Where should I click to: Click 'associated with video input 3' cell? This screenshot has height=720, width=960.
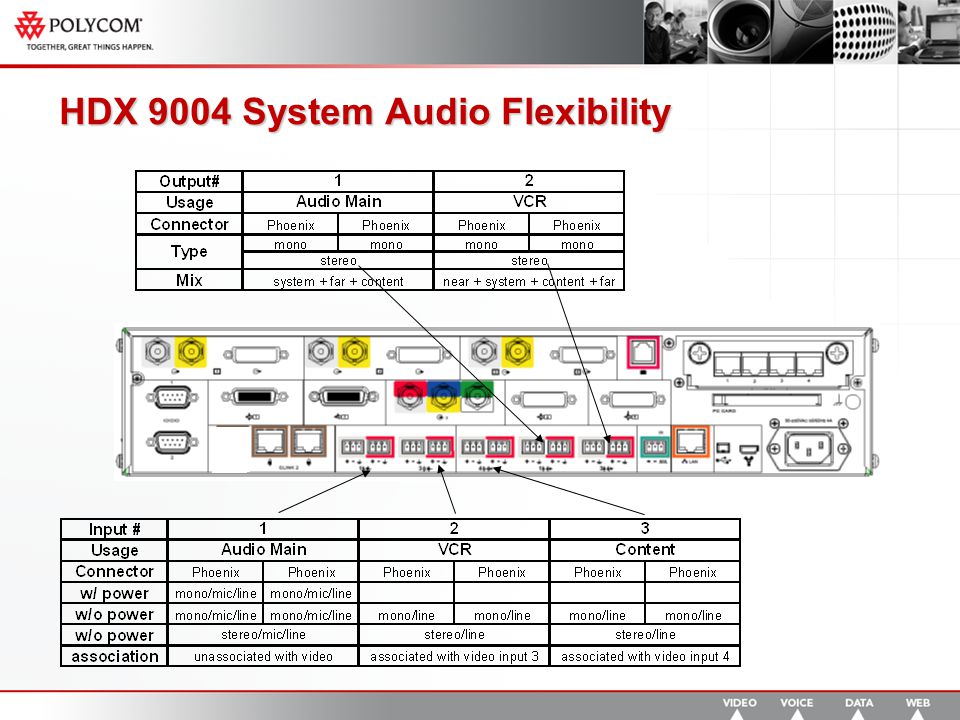pos(454,656)
